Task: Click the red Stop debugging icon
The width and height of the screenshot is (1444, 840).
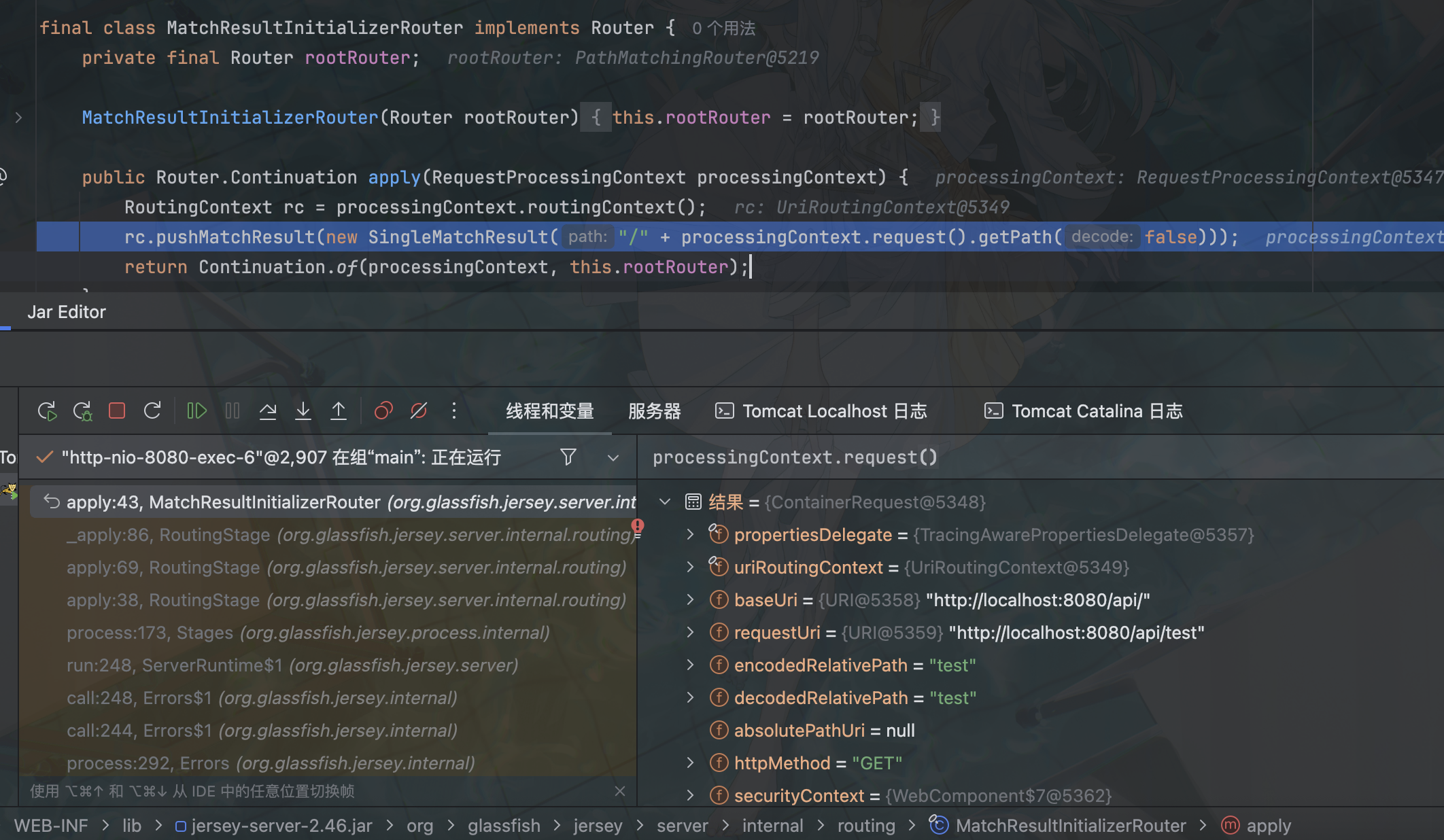Action: tap(117, 410)
